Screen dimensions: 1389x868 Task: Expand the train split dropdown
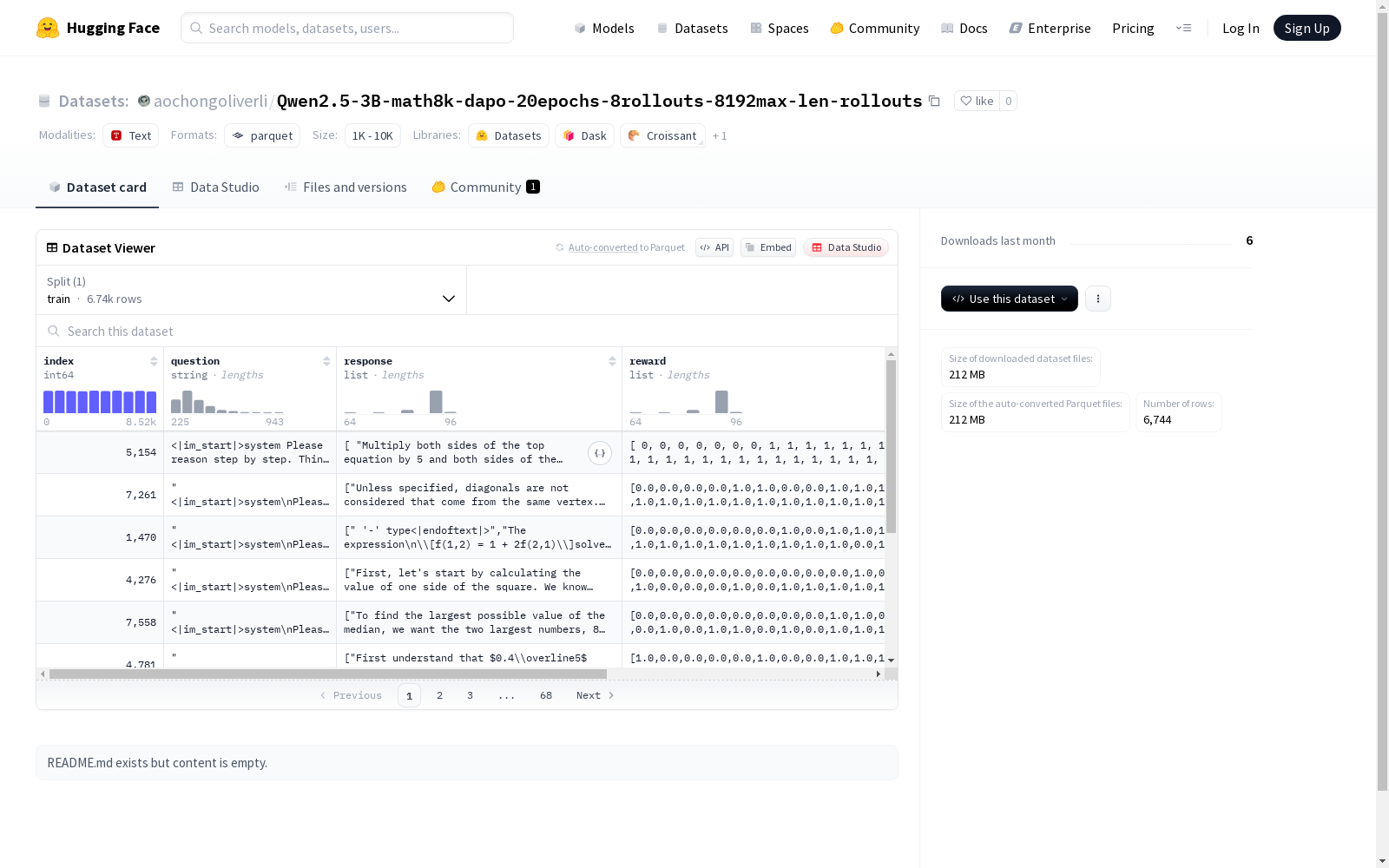252,290
